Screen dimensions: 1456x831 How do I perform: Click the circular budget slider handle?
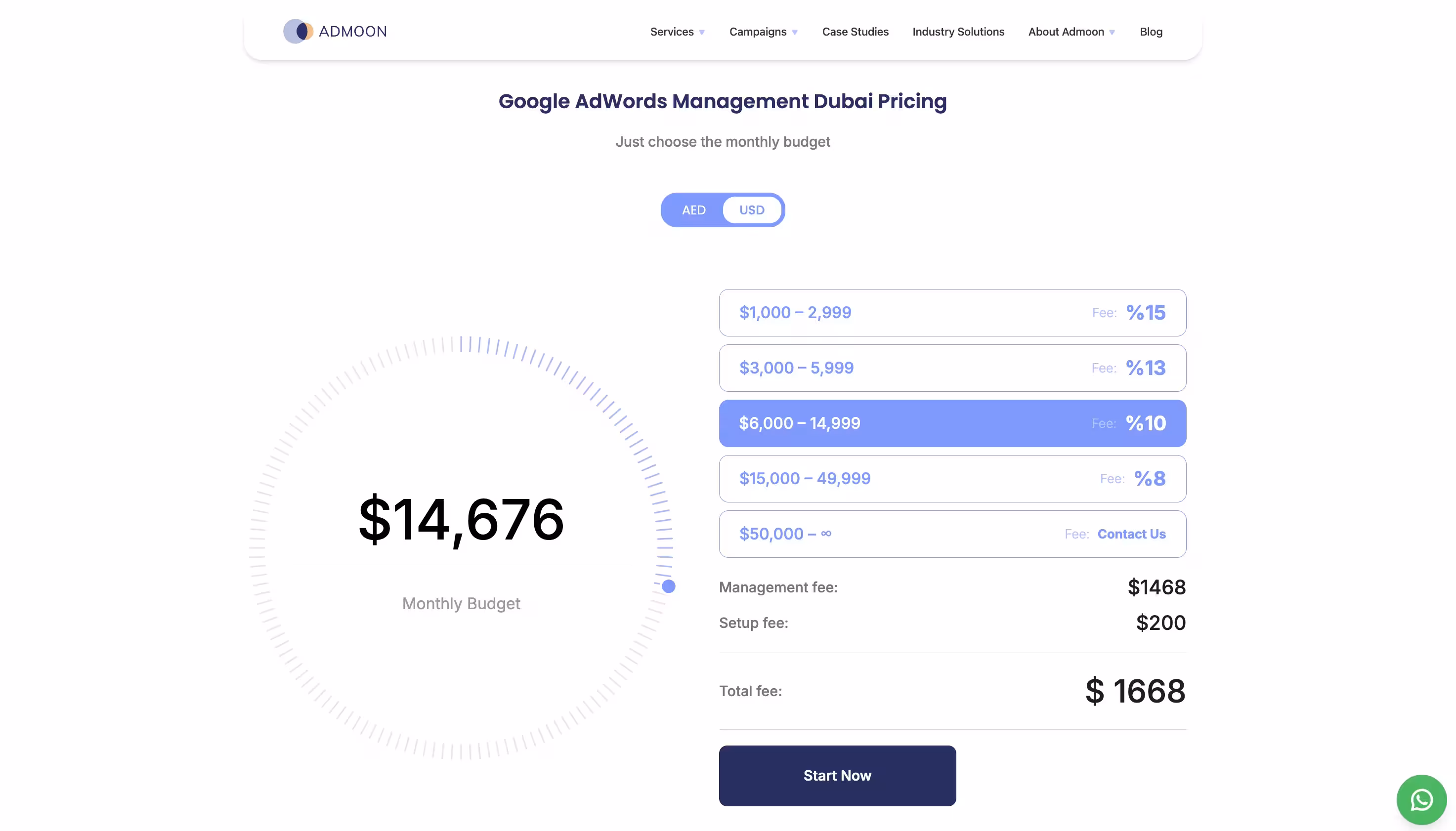click(668, 586)
